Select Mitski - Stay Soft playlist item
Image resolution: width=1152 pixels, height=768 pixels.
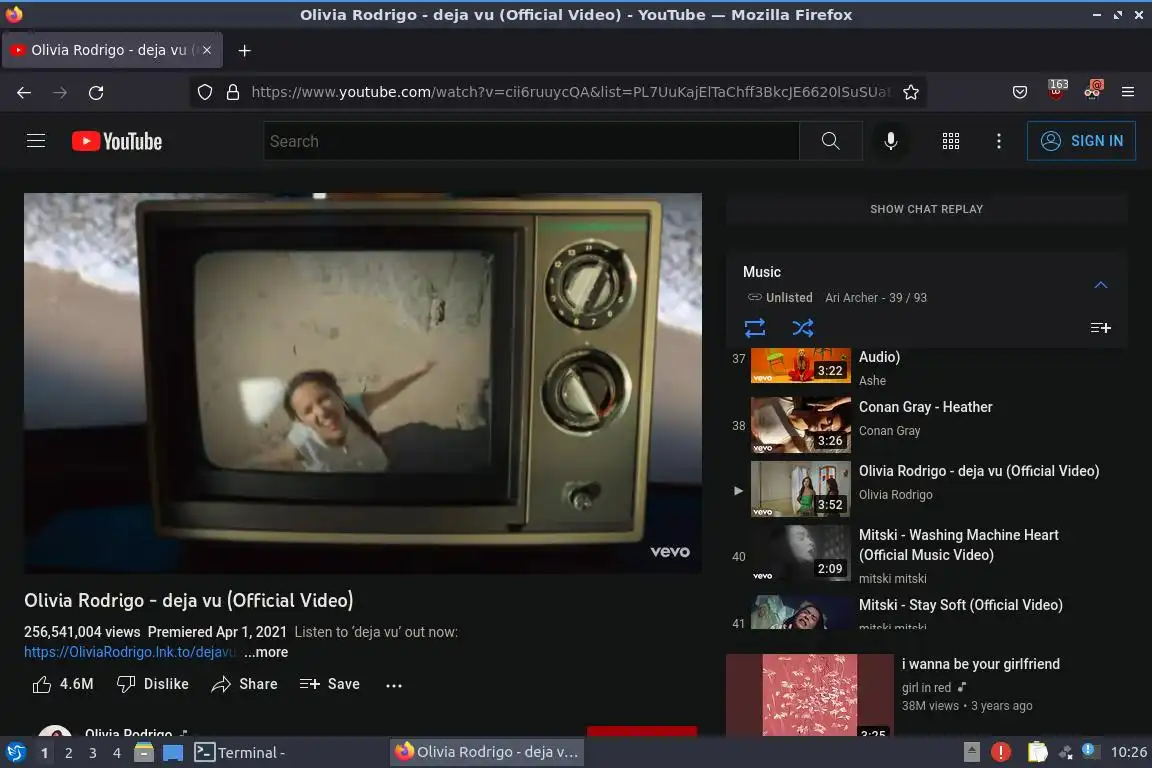[926, 611]
